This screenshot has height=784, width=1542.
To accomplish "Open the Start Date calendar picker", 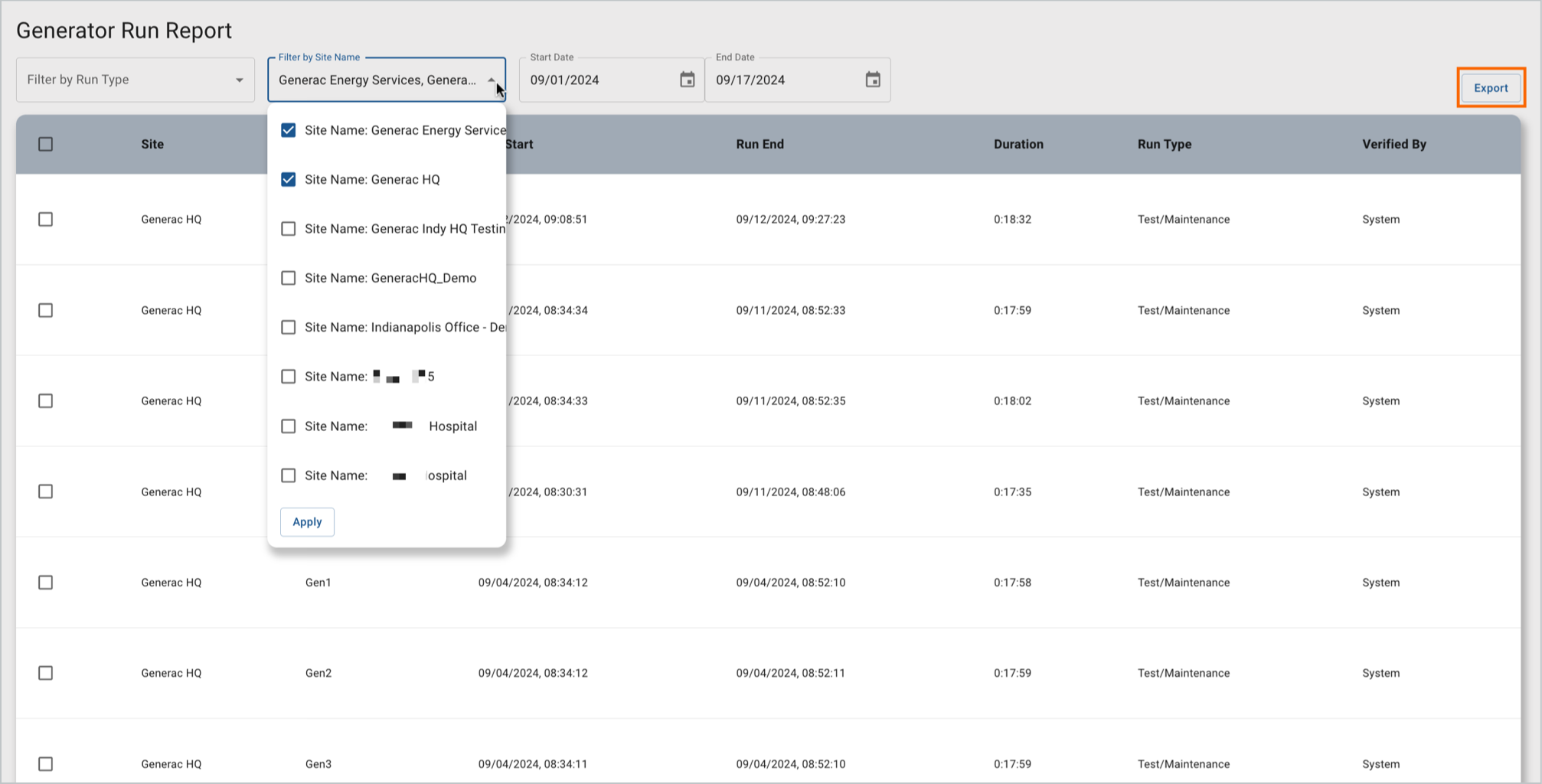I will [687, 80].
